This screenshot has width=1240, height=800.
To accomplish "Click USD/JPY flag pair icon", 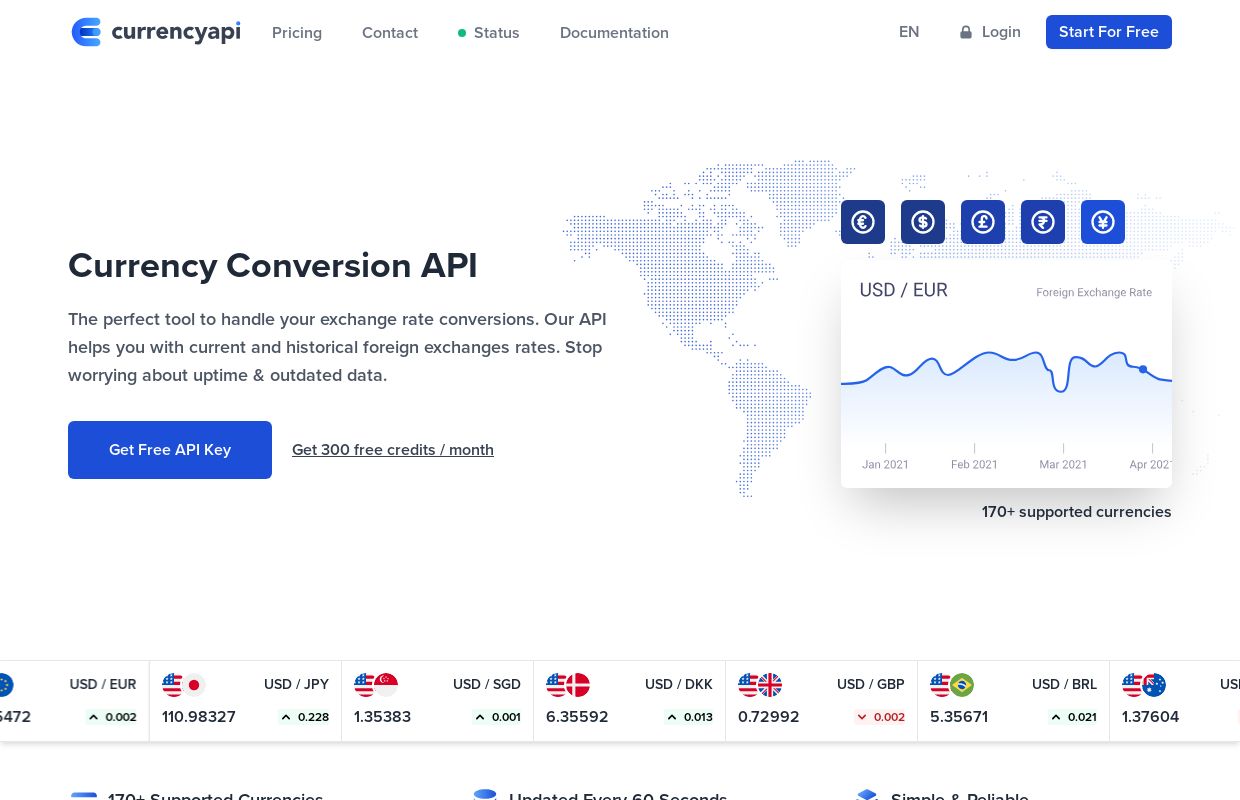I will point(184,685).
